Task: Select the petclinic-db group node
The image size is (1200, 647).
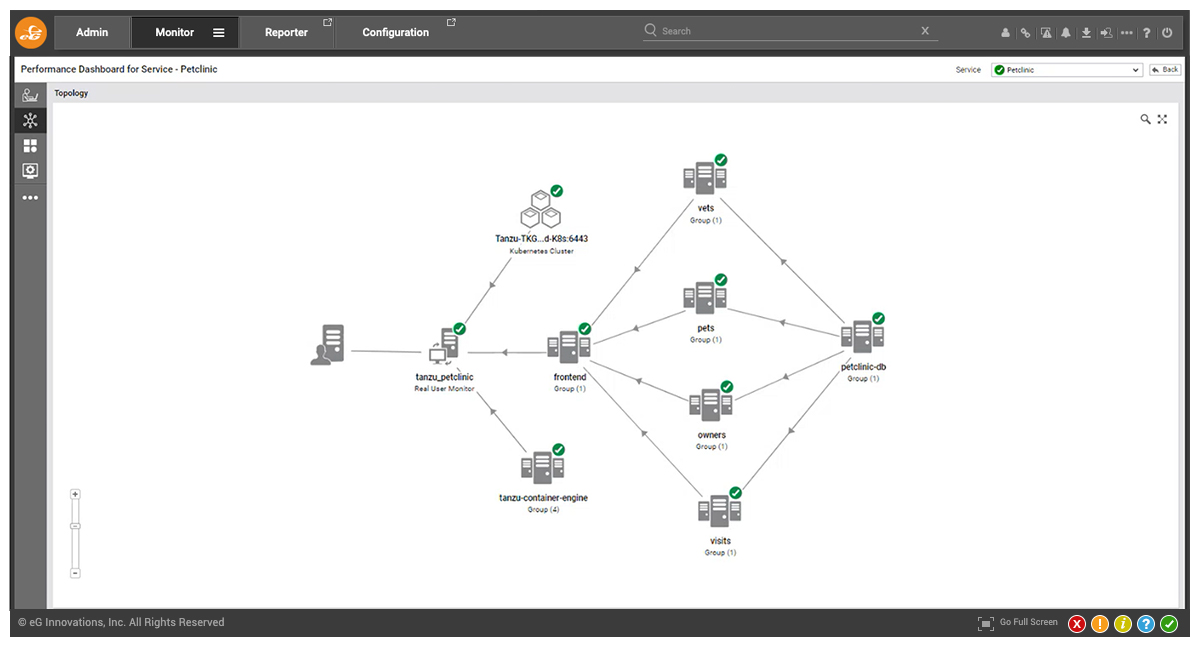Action: tap(862, 335)
